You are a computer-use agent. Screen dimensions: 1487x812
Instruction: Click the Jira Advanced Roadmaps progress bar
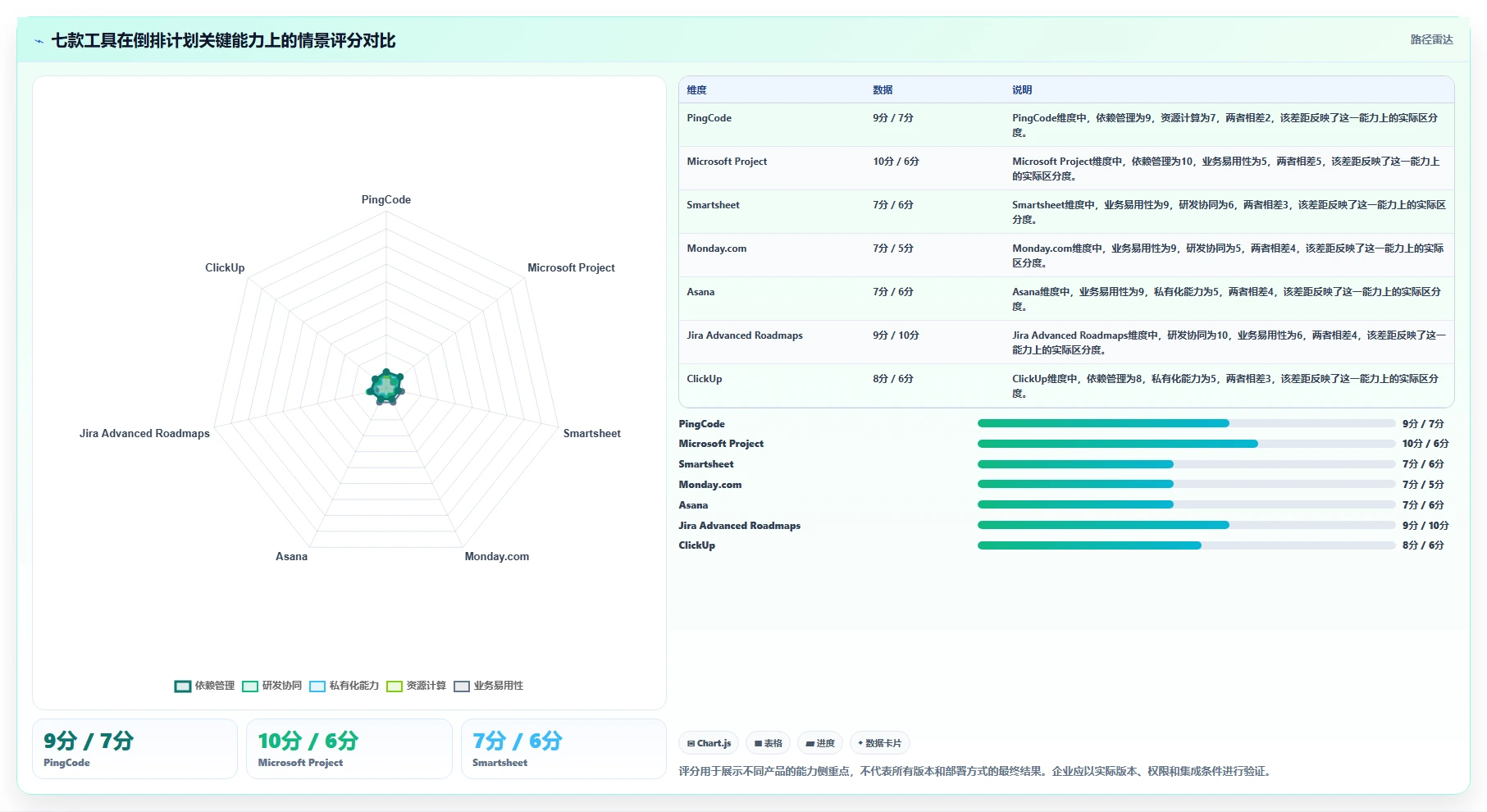pyautogui.click(x=1186, y=525)
